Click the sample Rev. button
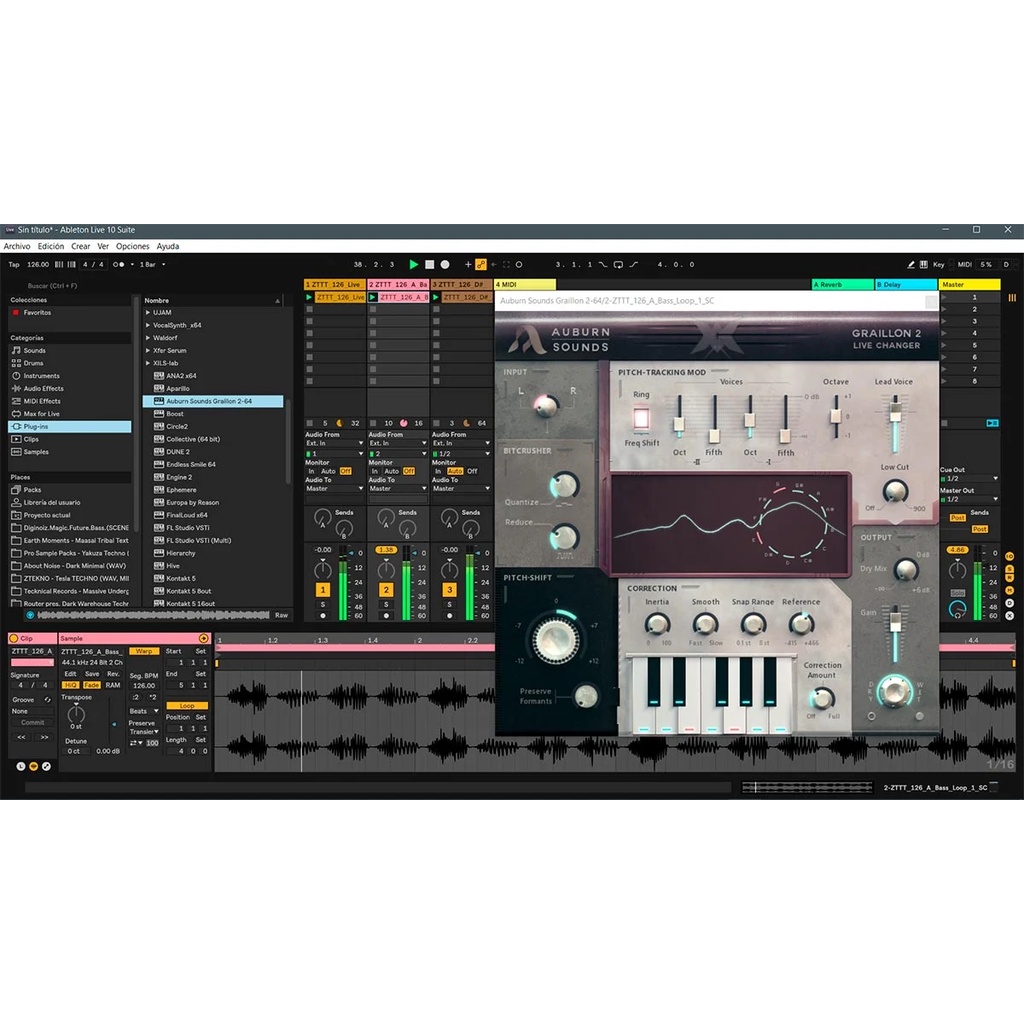Image resolution: width=1024 pixels, height=1024 pixels. [x=114, y=674]
